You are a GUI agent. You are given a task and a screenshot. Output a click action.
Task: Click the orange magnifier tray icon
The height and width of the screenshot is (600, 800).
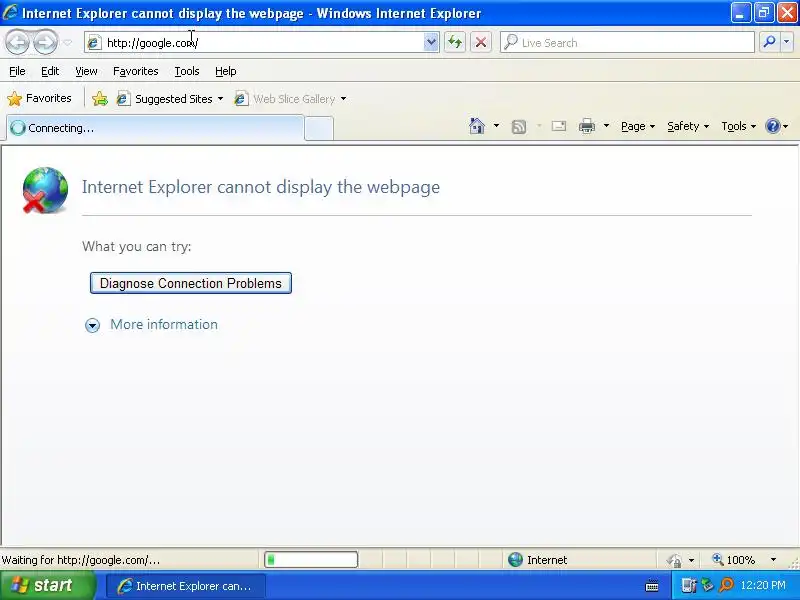pos(726,585)
